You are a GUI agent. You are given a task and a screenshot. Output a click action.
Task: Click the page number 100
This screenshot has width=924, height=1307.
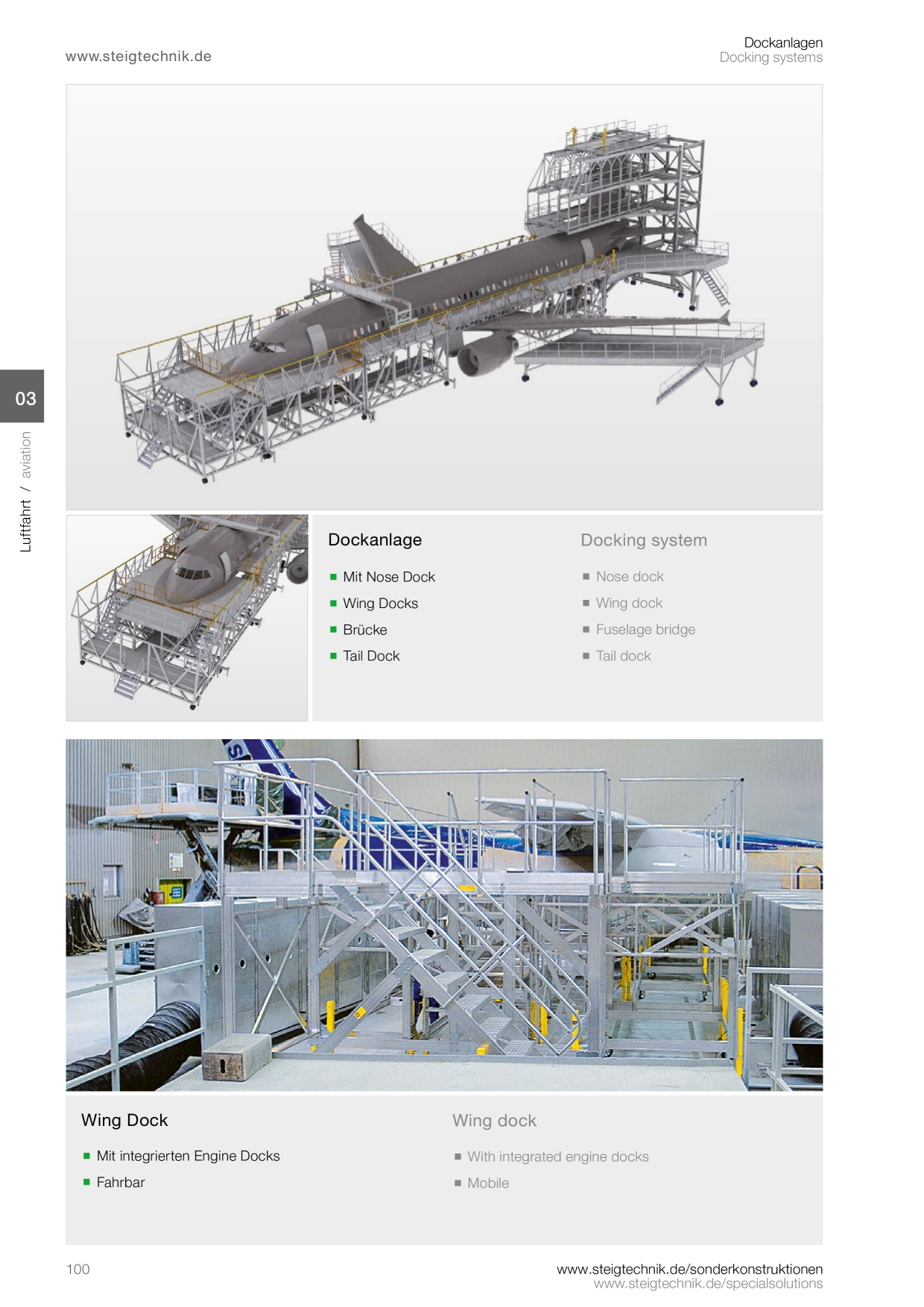[x=77, y=1269]
